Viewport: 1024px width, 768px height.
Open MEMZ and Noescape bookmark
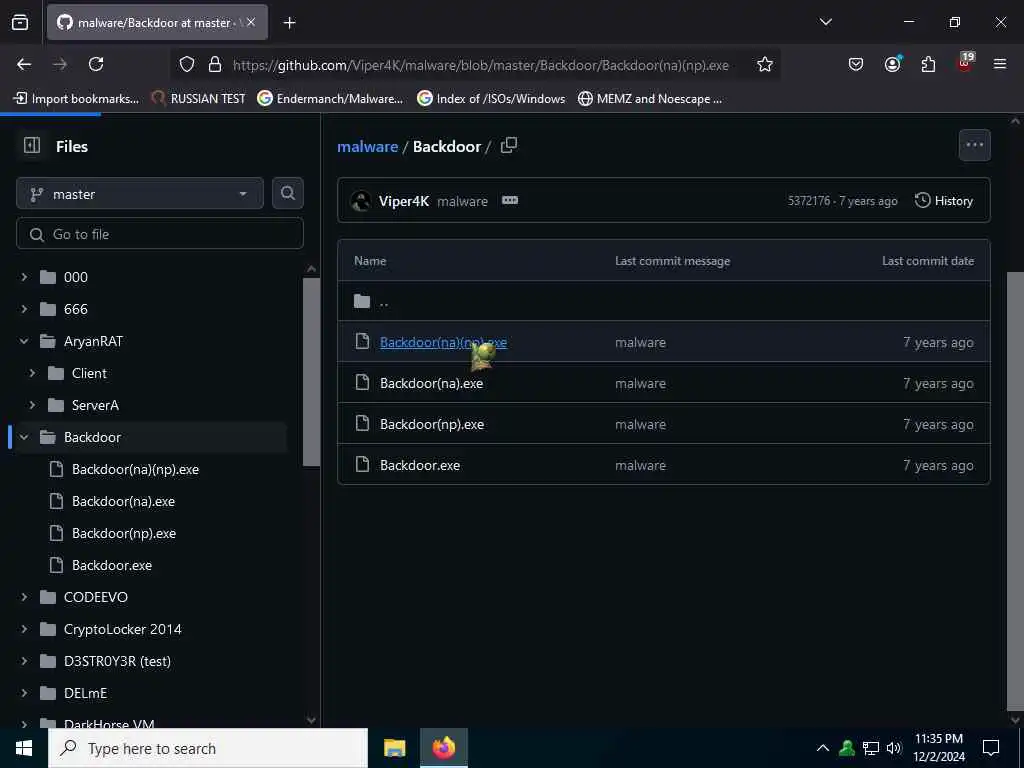[650, 99]
